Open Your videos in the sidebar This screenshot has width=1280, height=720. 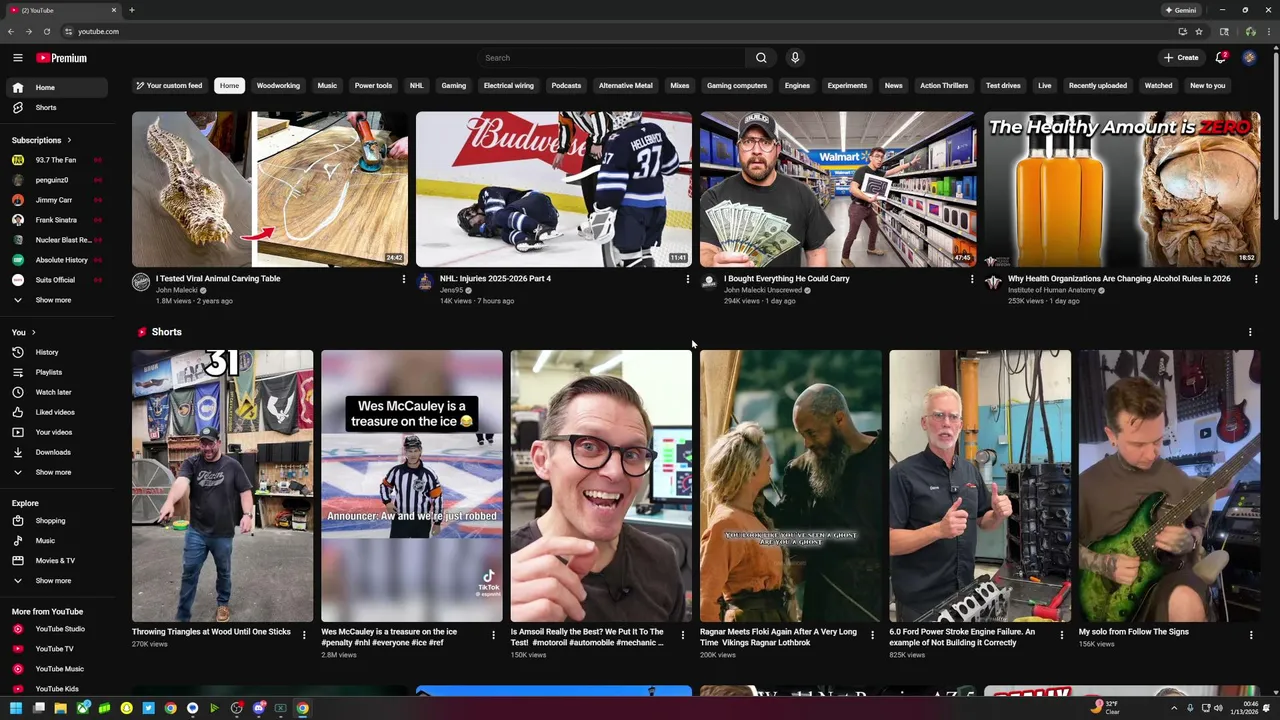[x=57, y=432]
